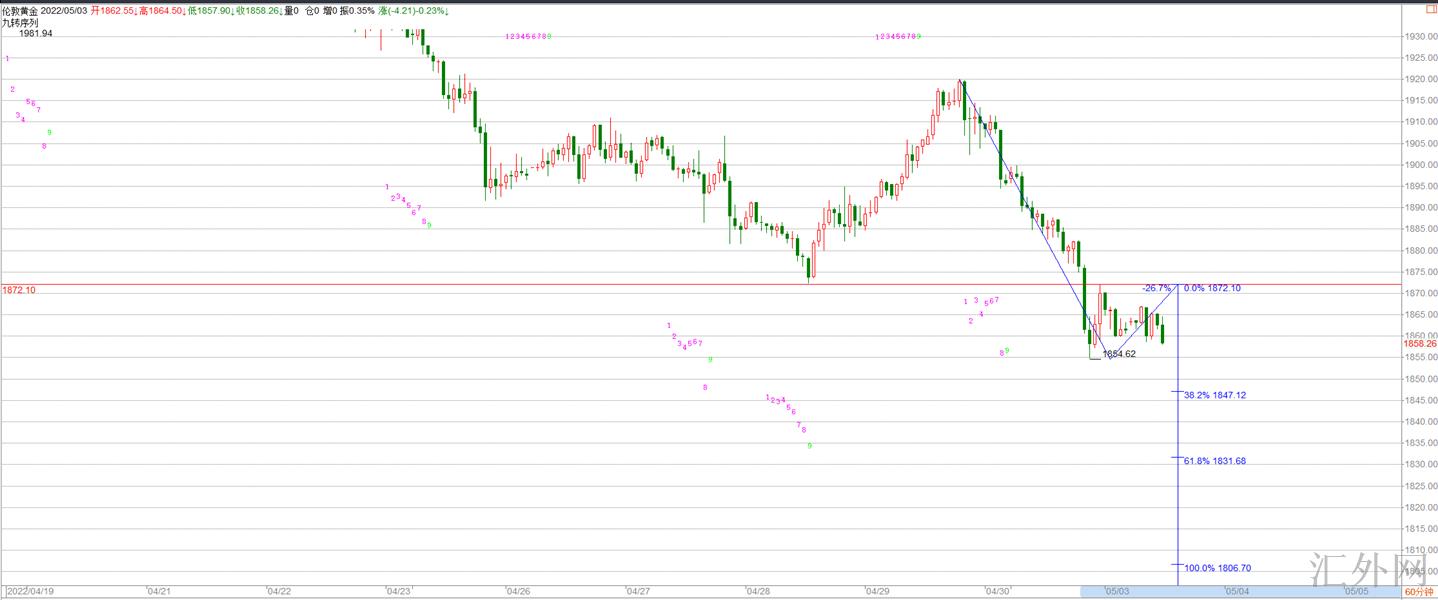Click the 05/05 date on time axis
Image resolution: width=1438 pixels, height=600 pixels.
point(1356,592)
